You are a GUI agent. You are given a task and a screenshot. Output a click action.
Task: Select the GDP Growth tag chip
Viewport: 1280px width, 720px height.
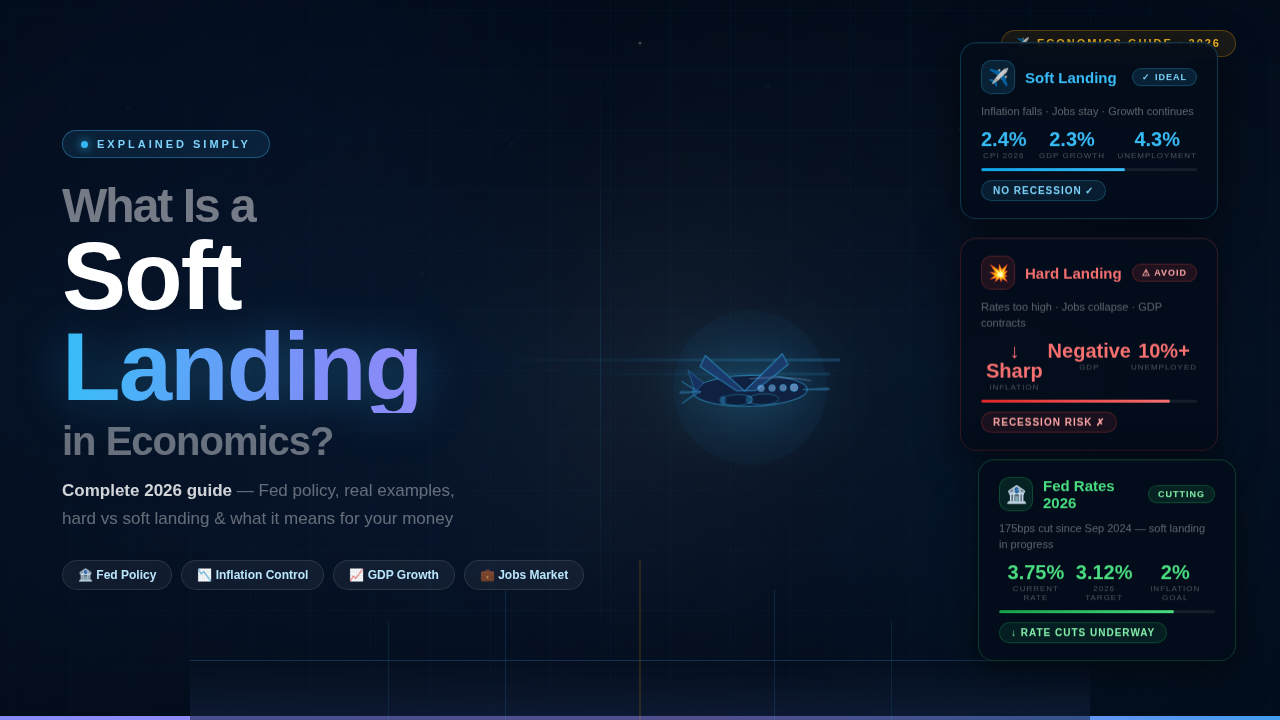394,575
